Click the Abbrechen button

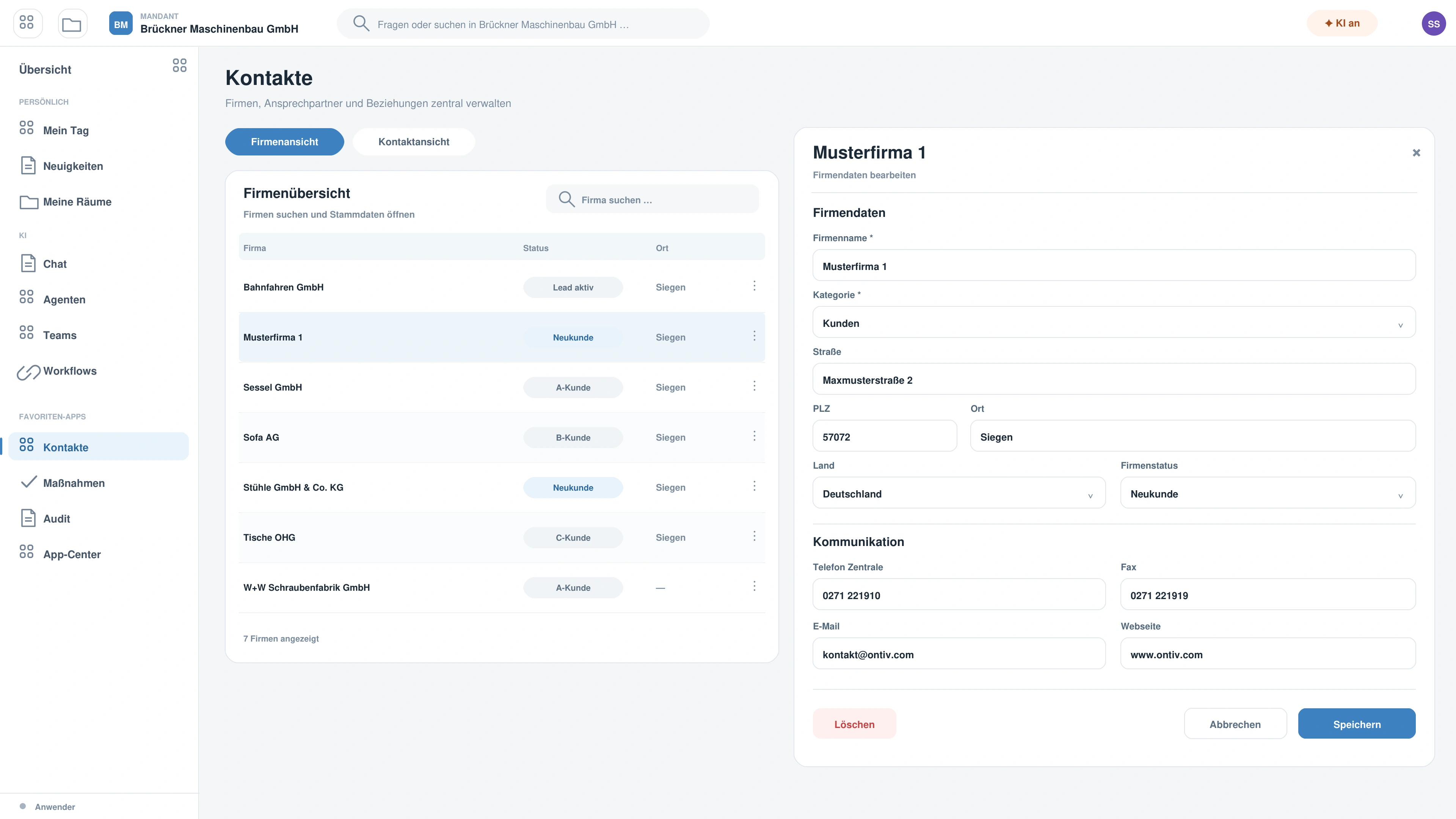pyautogui.click(x=1235, y=724)
